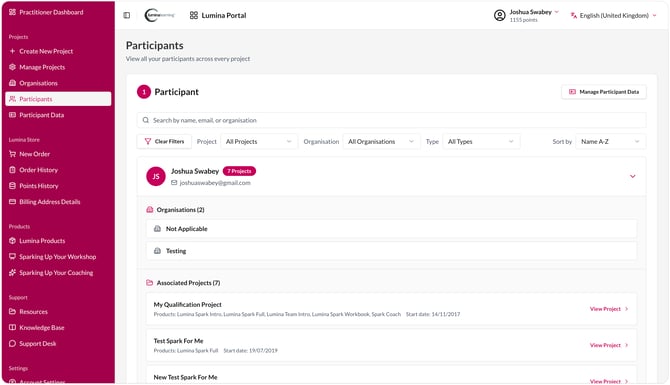This screenshot has height=385, width=670.
Task: Click the language translate icon
Action: pos(574,15)
